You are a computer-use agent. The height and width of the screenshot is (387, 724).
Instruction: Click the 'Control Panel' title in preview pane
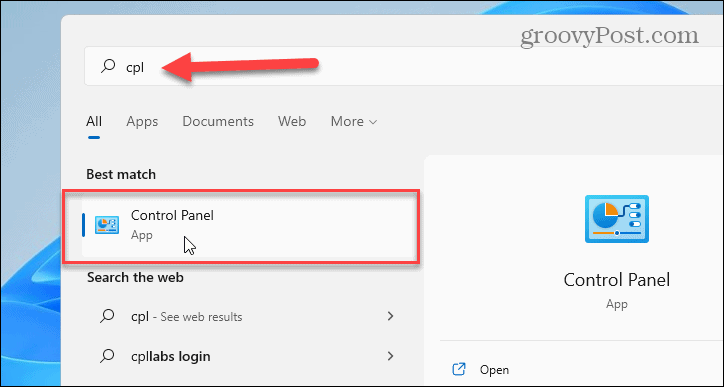tap(617, 280)
